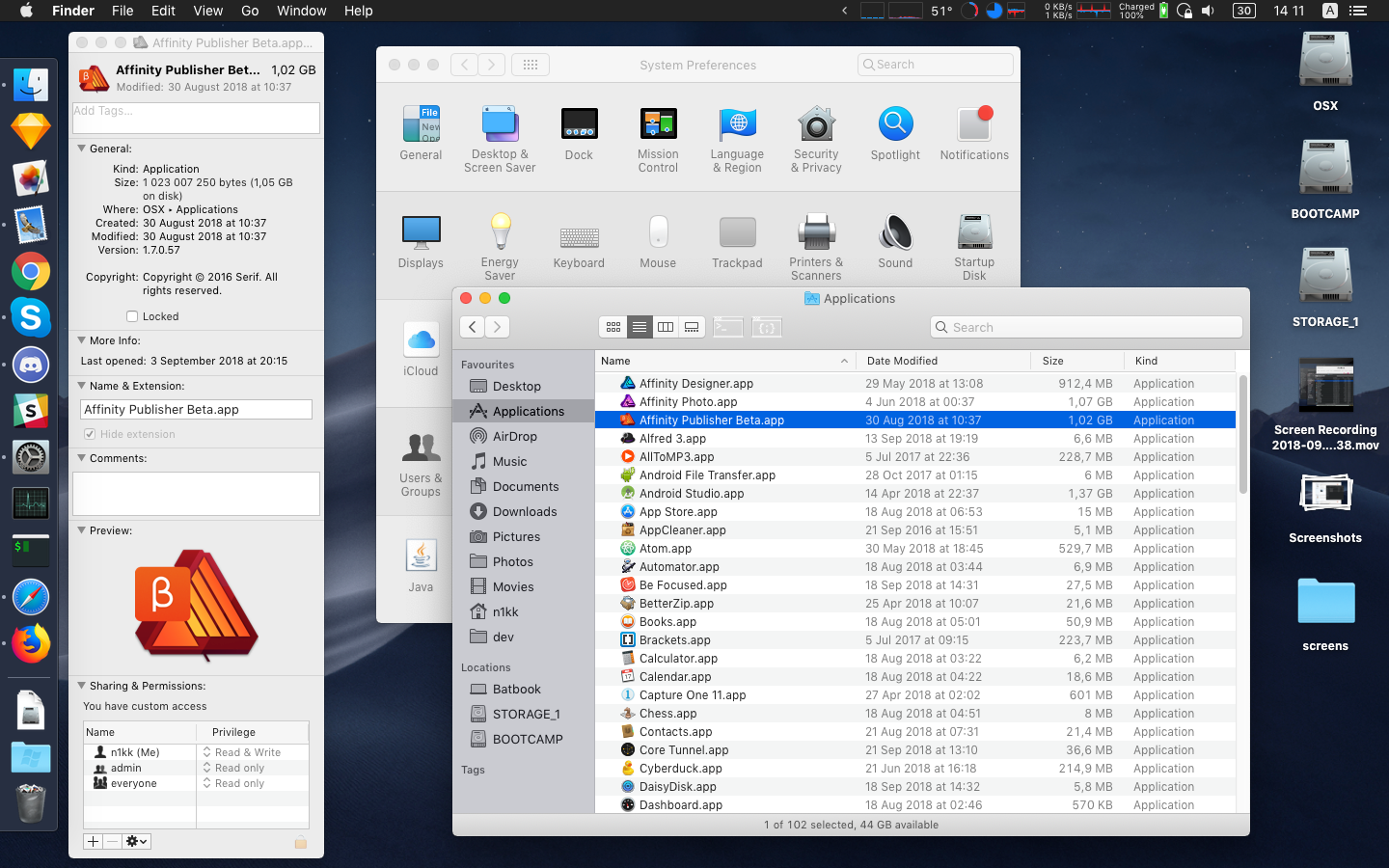Sort Finder list by Date Modified column
Viewport: 1389px width, 868px height.
point(944,361)
